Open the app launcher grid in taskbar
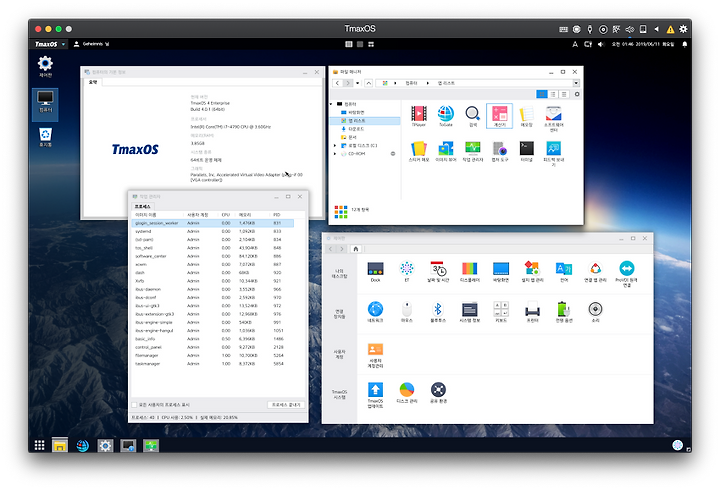Image resolution: width=720 pixels, height=490 pixels. (39, 445)
